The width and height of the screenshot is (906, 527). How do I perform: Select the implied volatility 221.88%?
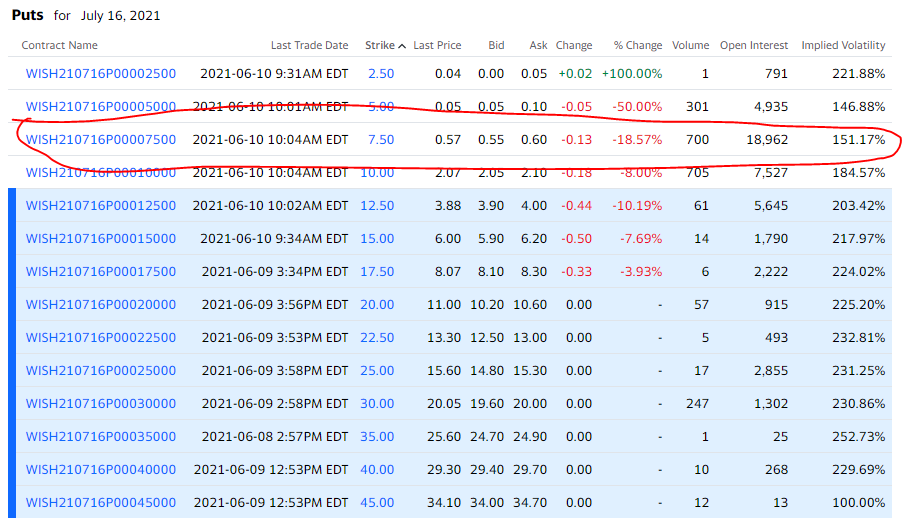[859, 73]
